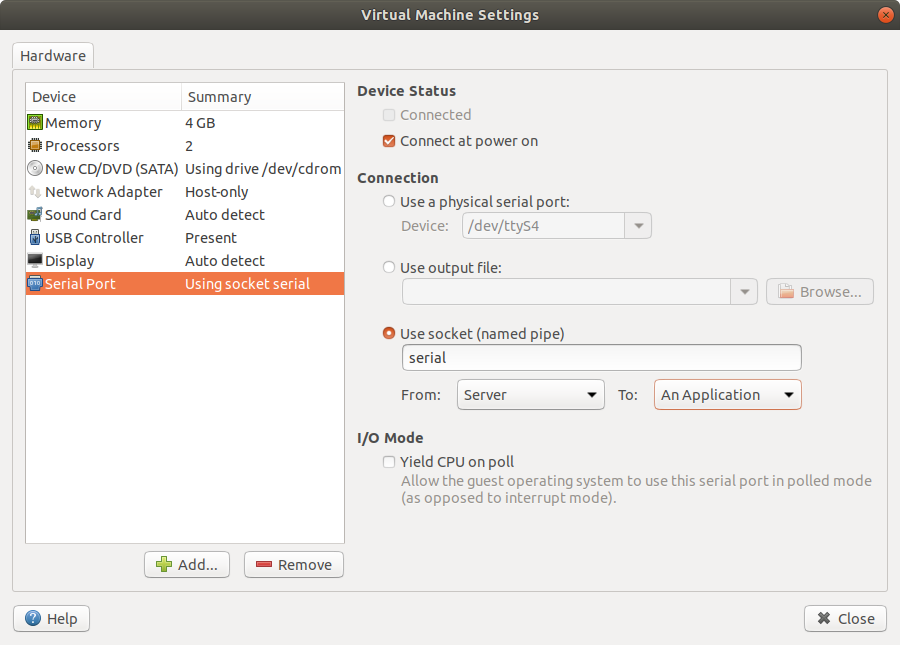Click inside the serial socket name field
The height and width of the screenshot is (645, 900).
600,357
